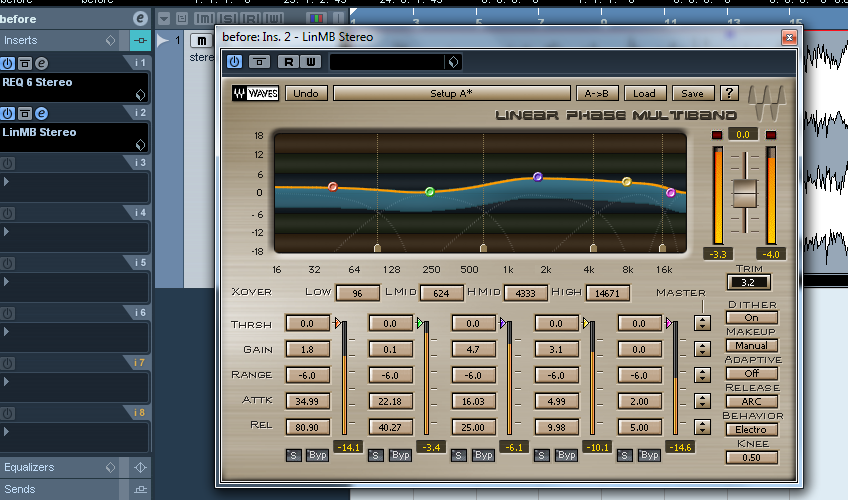The width and height of the screenshot is (848, 500).
Task: Click the Knee value 0.50 field
Action: [752, 458]
